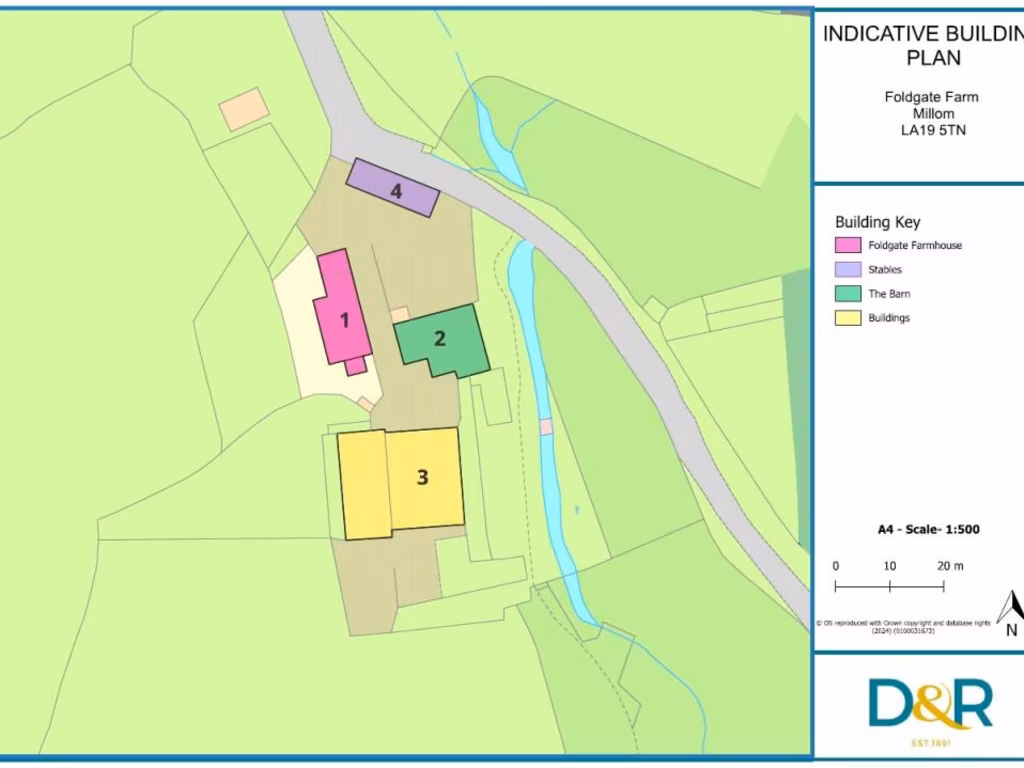Click the purple Stables key swatch
This screenshot has height=768, width=1024.
(x=847, y=269)
